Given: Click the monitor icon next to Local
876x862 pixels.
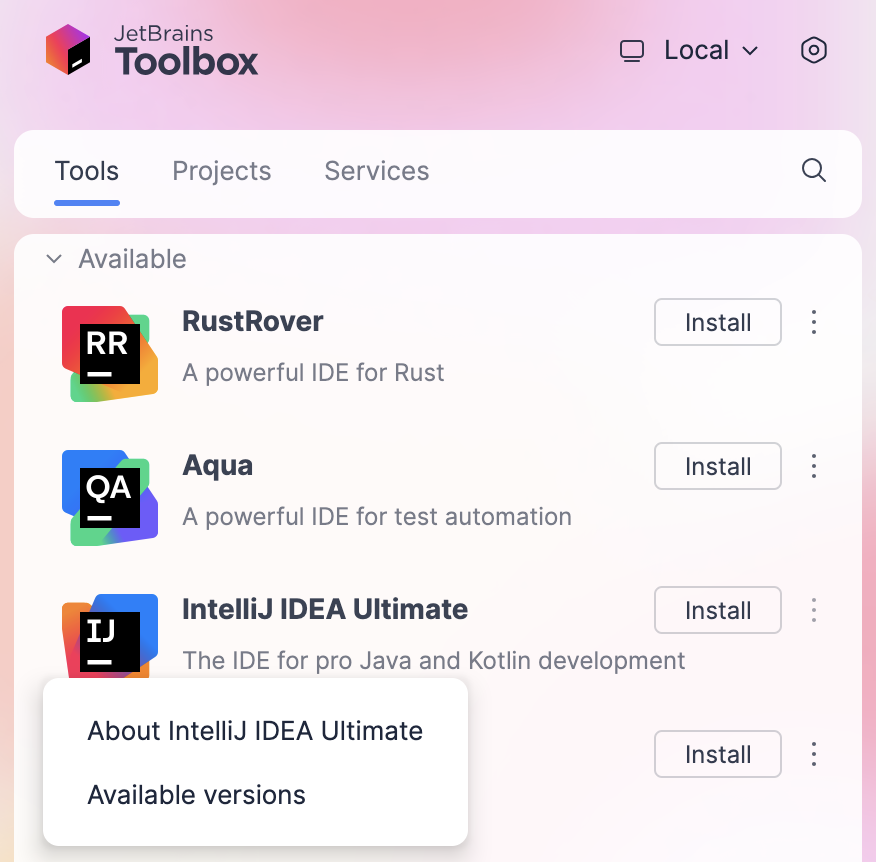Looking at the screenshot, I should pos(632,50).
